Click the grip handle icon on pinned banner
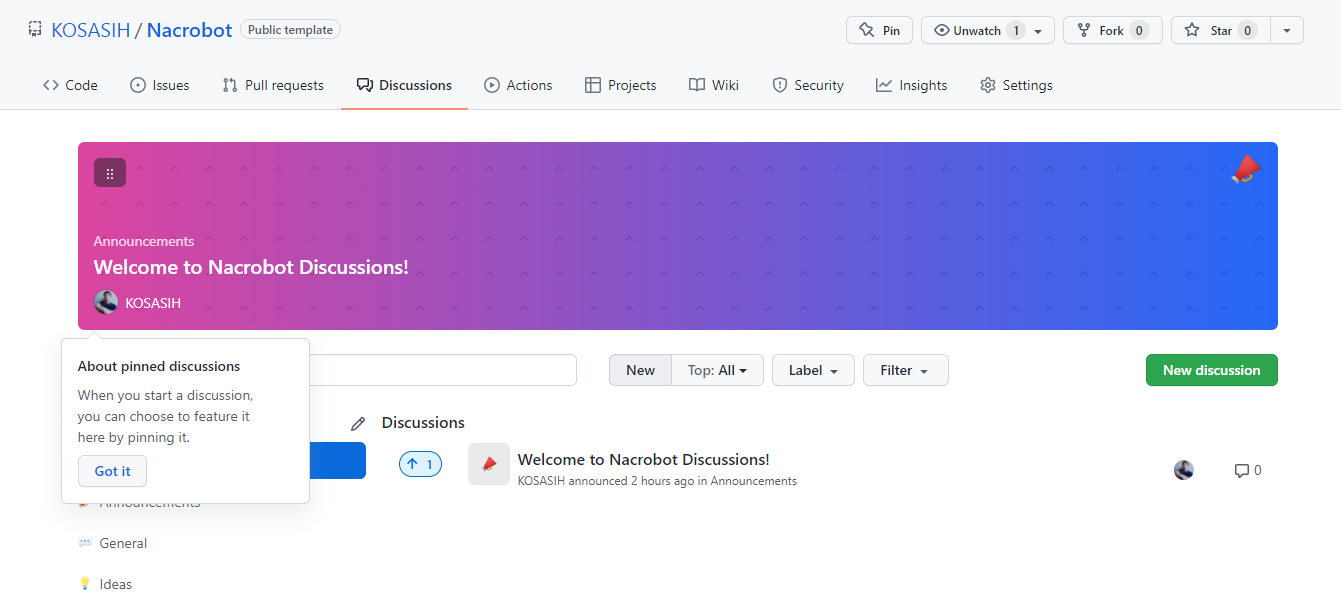The height and width of the screenshot is (609, 1341). click(110, 173)
